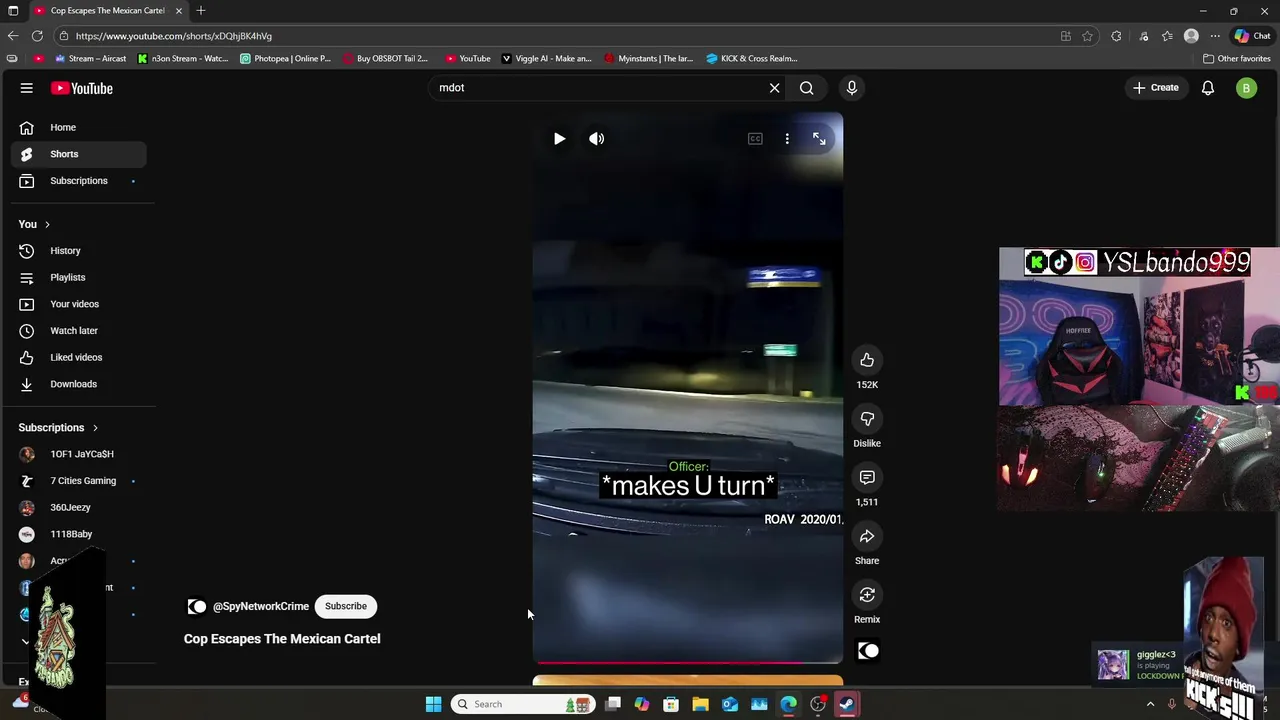Reload the page
The width and height of the screenshot is (1280, 720).
[37, 36]
